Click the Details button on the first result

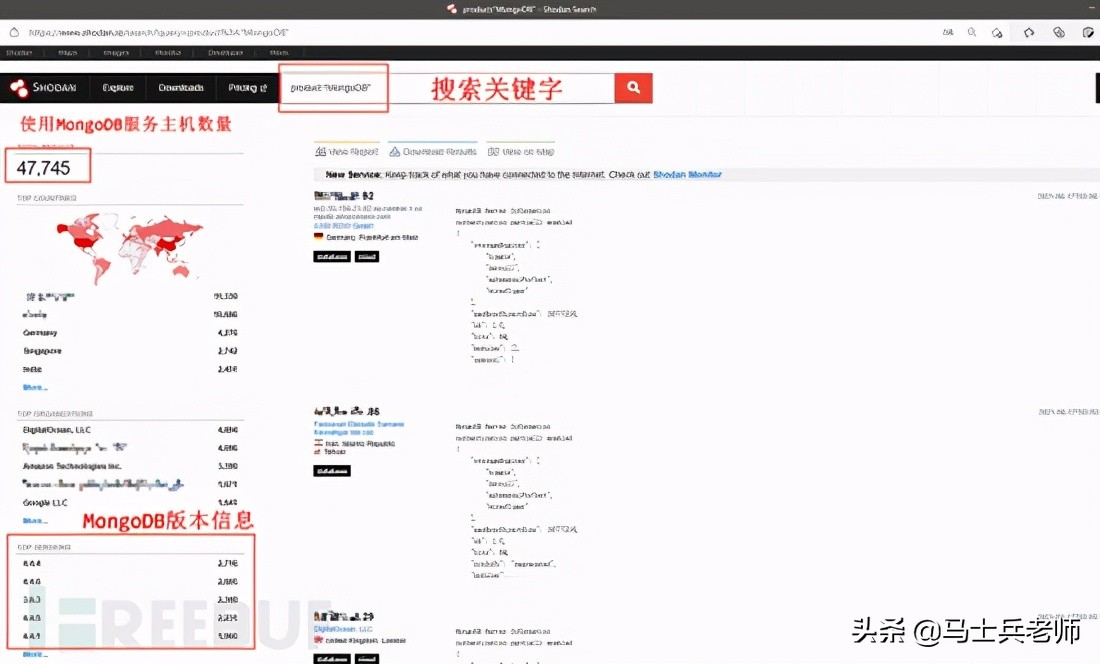click(330, 255)
